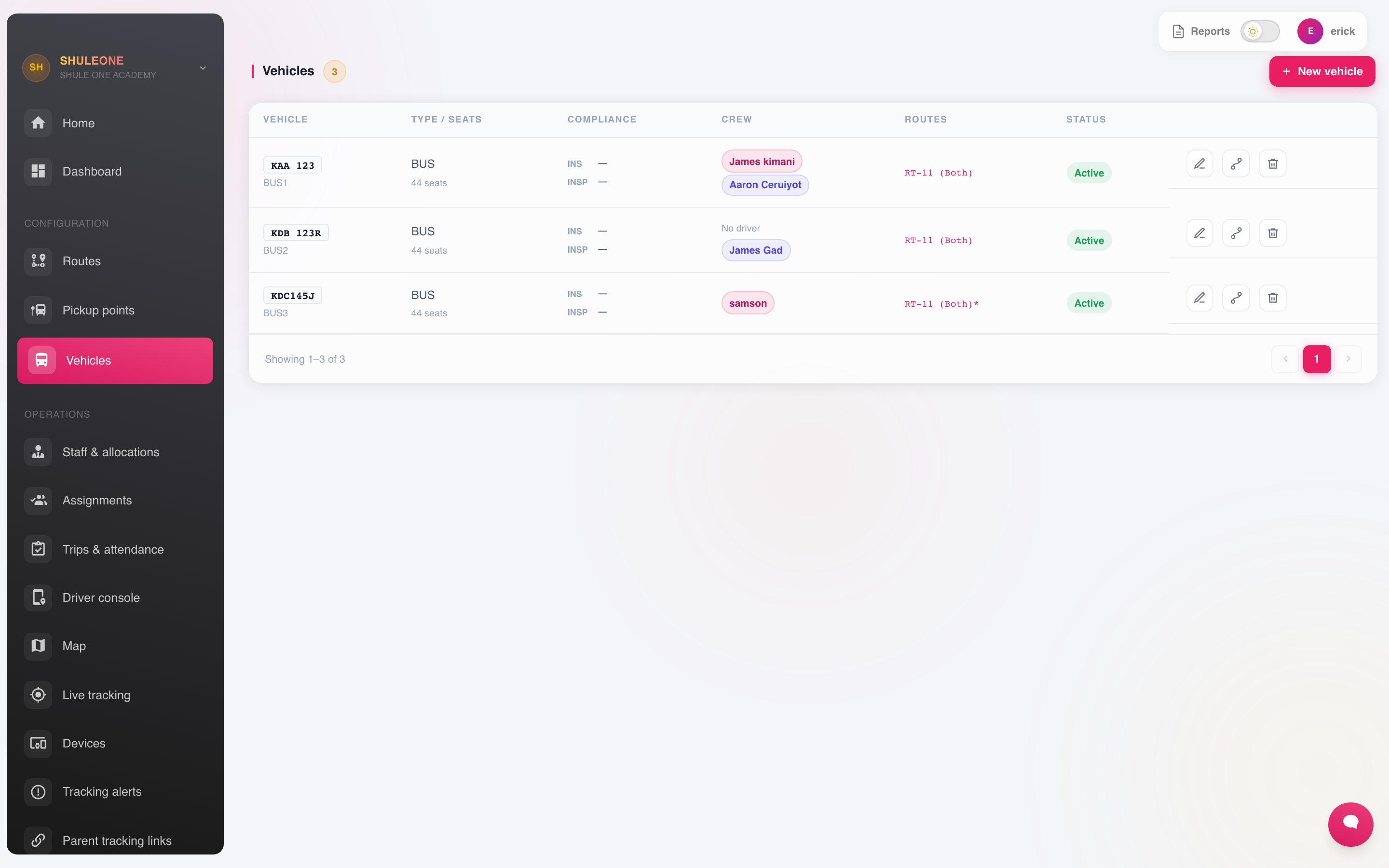1389x868 pixels.
Task: Open Dashboard from the sidebar
Action: click(x=115, y=171)
